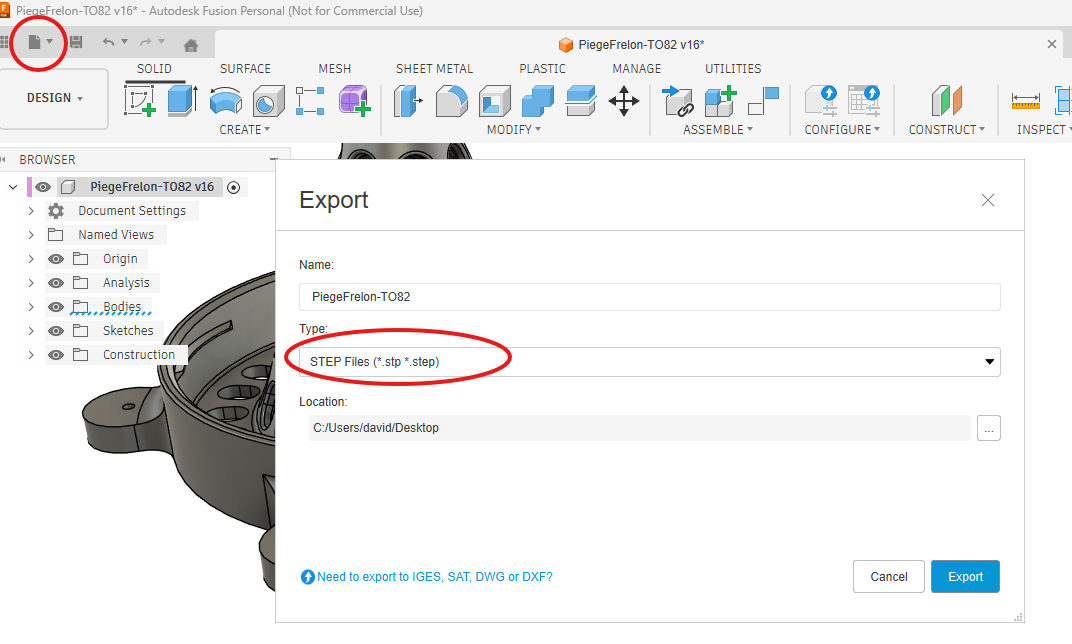Click the blue Export button

pyautogui.click(x=965, y=576)
